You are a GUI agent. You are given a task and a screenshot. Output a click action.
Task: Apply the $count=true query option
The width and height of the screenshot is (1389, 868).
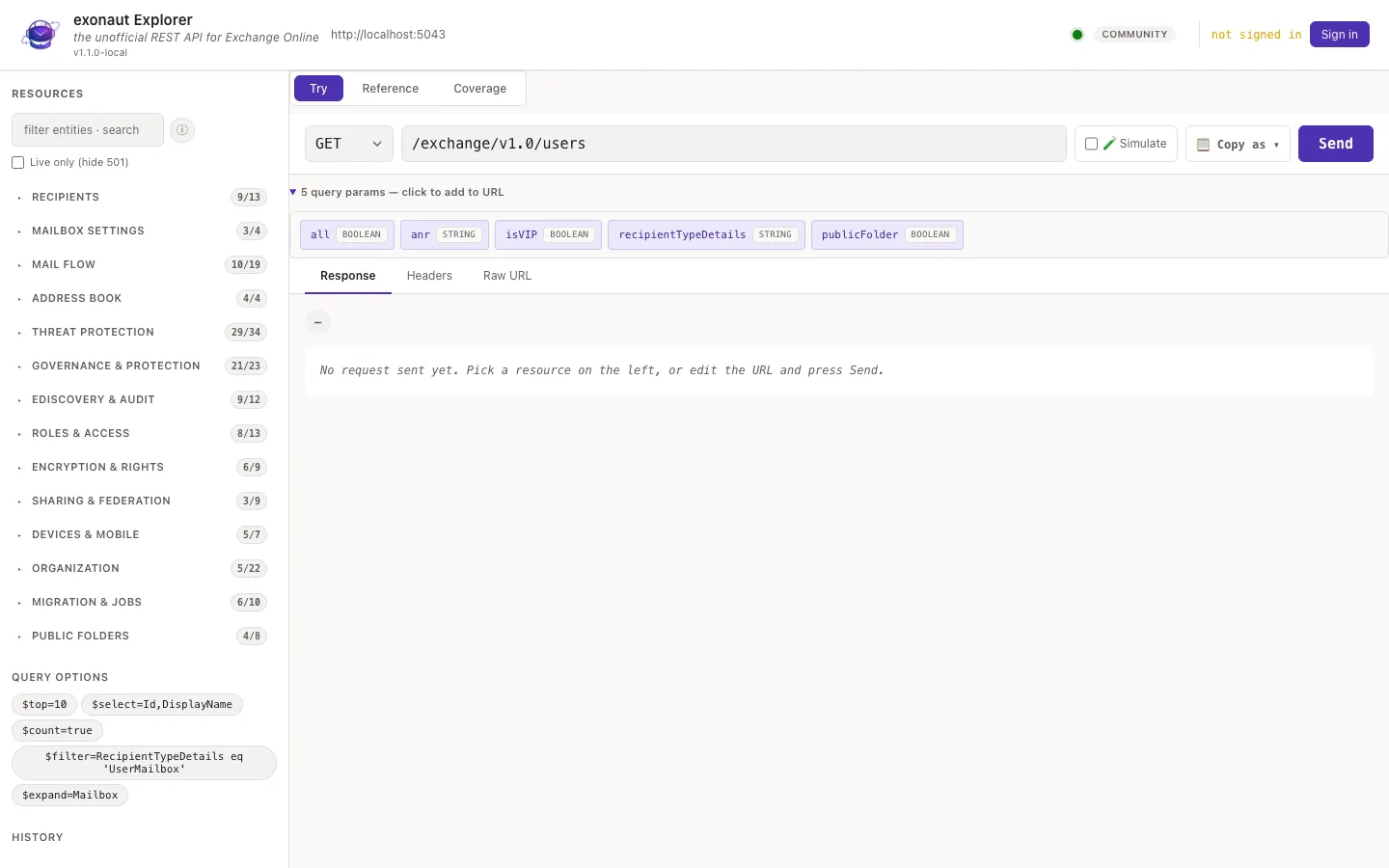coord(58,731)
